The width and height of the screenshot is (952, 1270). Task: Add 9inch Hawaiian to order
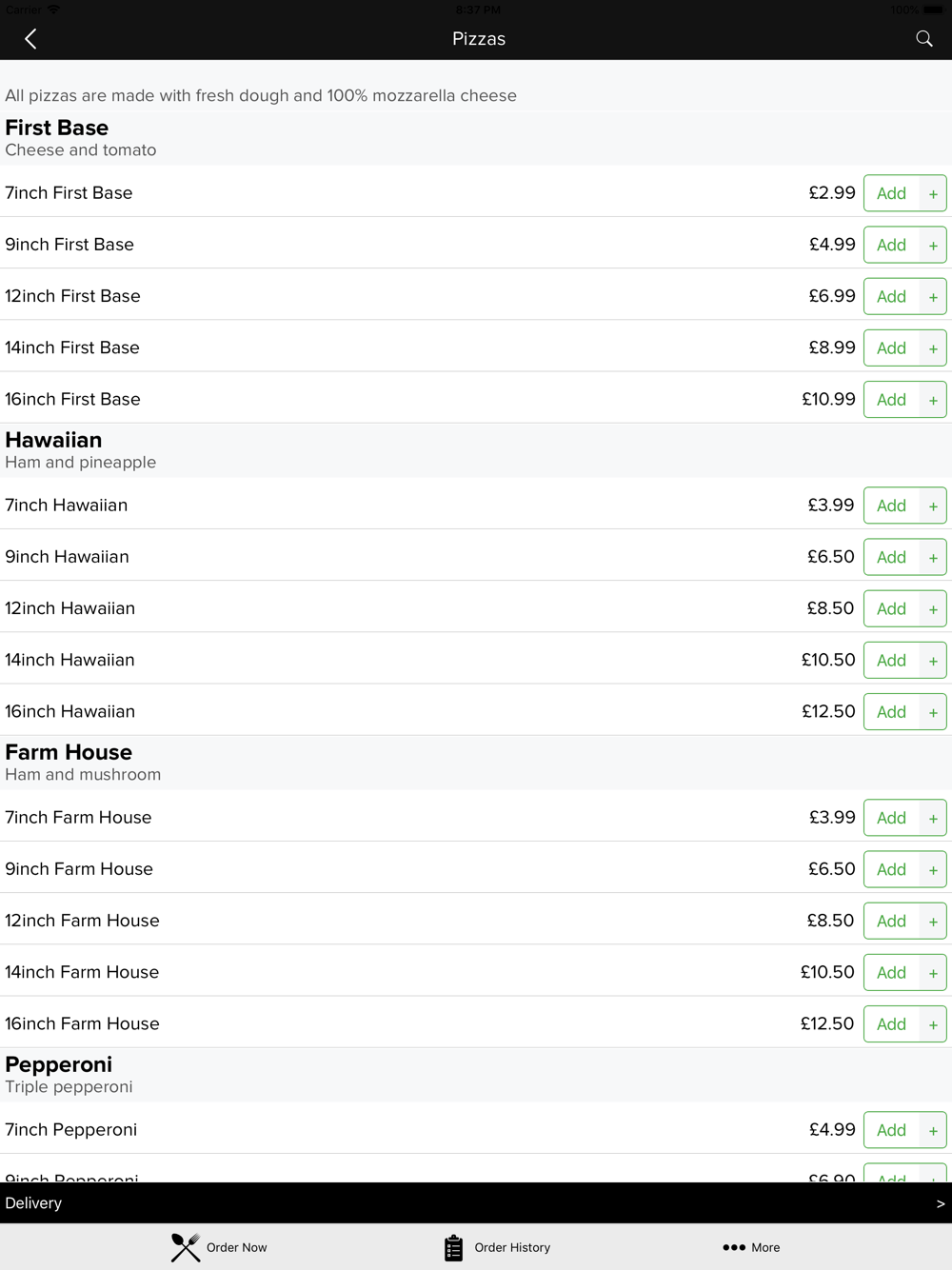click(x=904, y=557)
